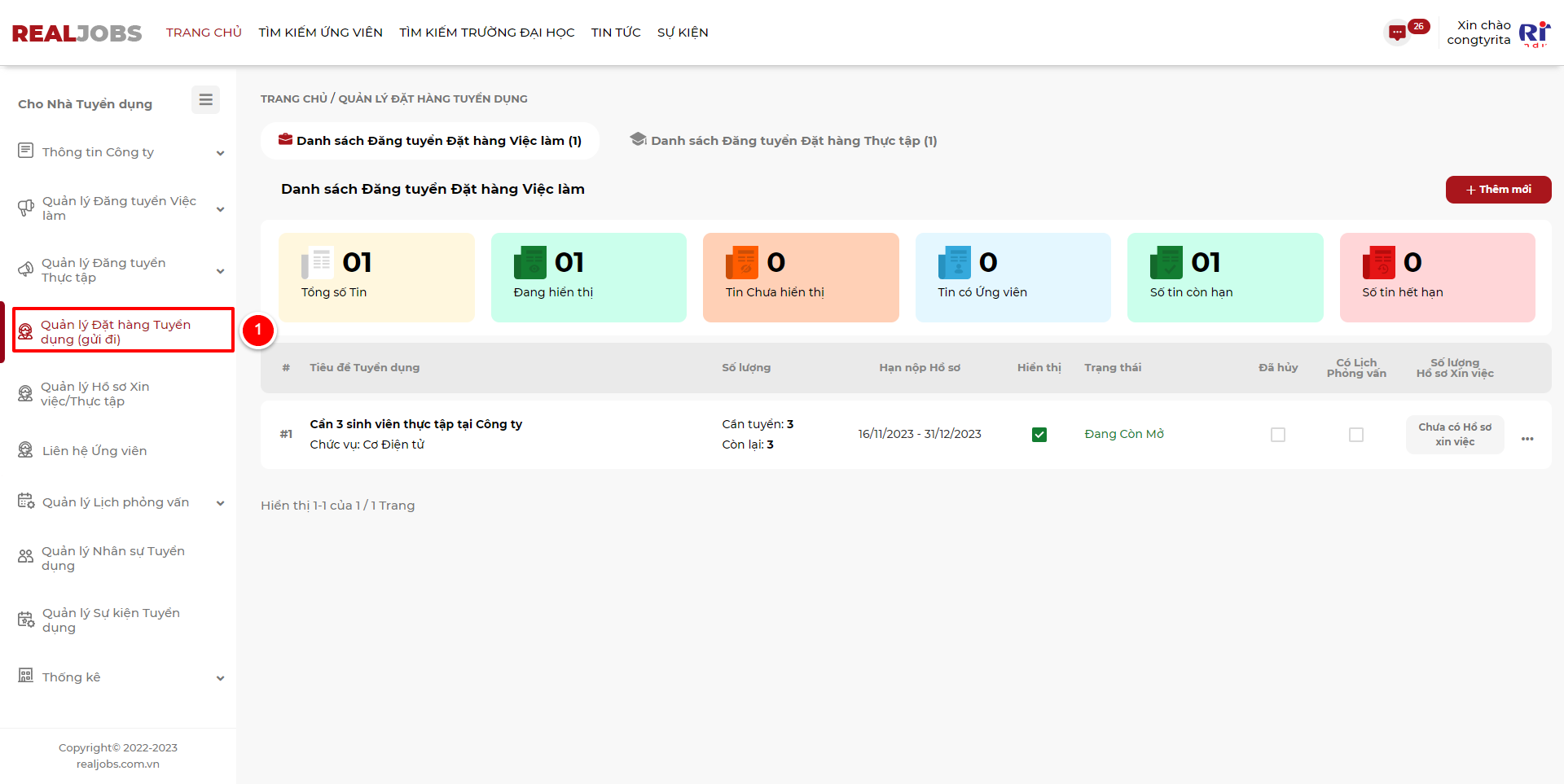
Task: Click Chưa có Hồ sơ xin việc button
Action: click(x=1454, y=435)
